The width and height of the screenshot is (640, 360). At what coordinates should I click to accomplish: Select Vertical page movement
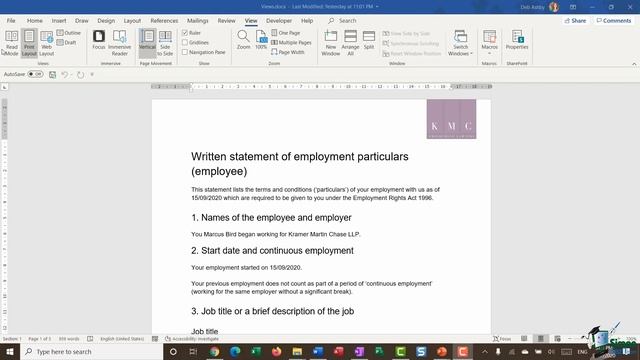(147, 43)
